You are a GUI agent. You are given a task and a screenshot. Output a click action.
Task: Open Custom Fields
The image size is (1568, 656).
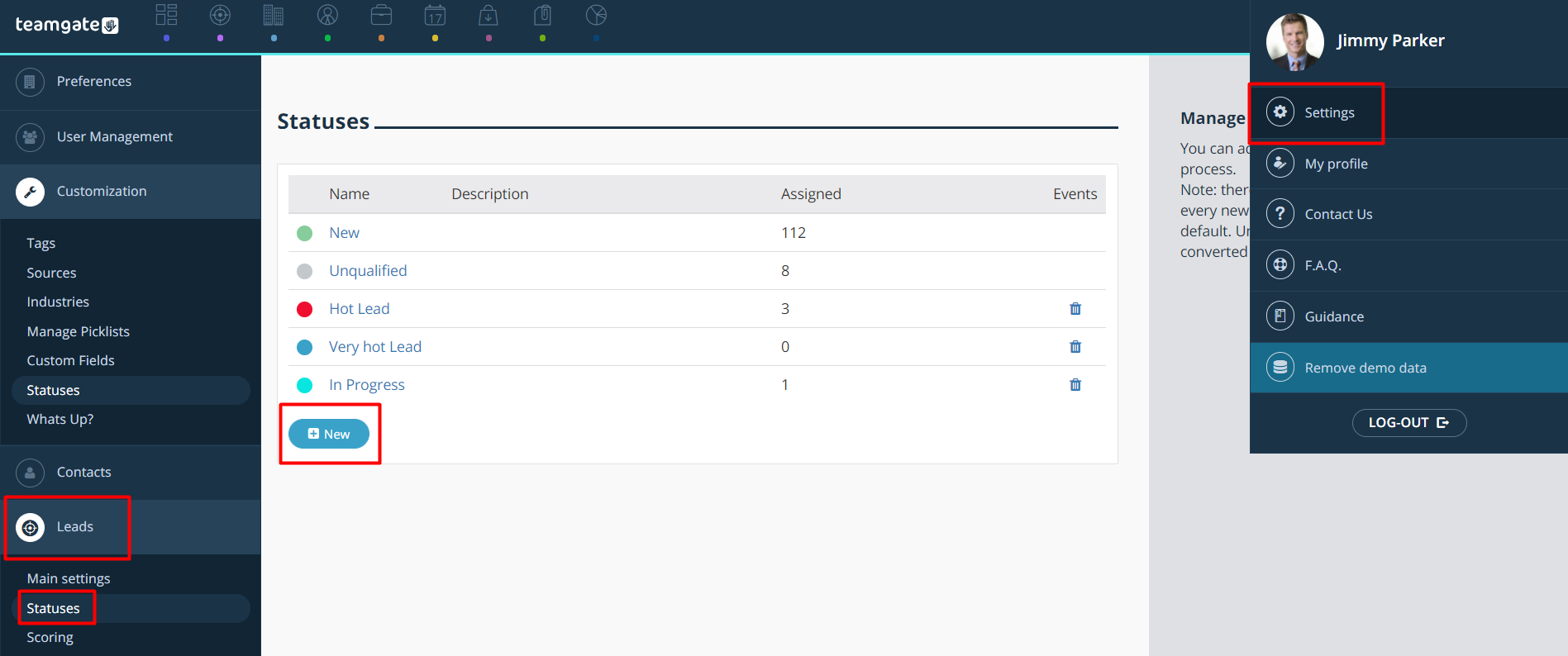coord(70,360)
